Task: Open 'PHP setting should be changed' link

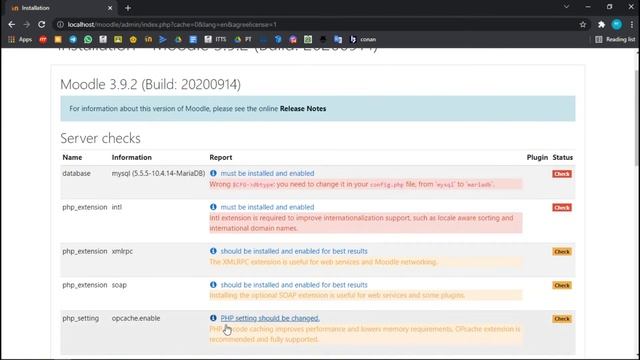Action: [270, 318]
